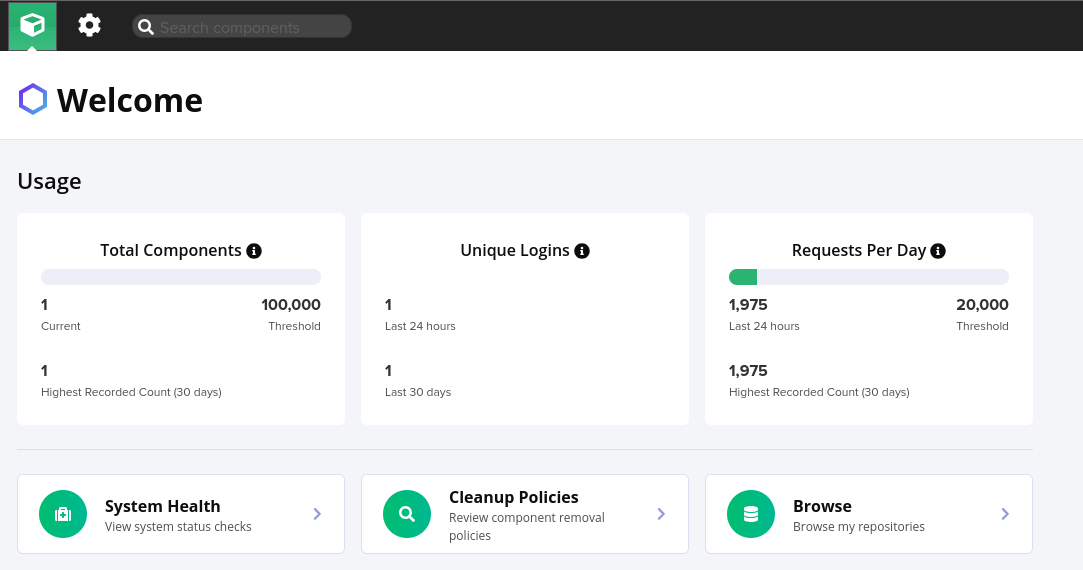Click 'Review component removal policies' text
The image size is (1083, 570).
coord(527,526)
